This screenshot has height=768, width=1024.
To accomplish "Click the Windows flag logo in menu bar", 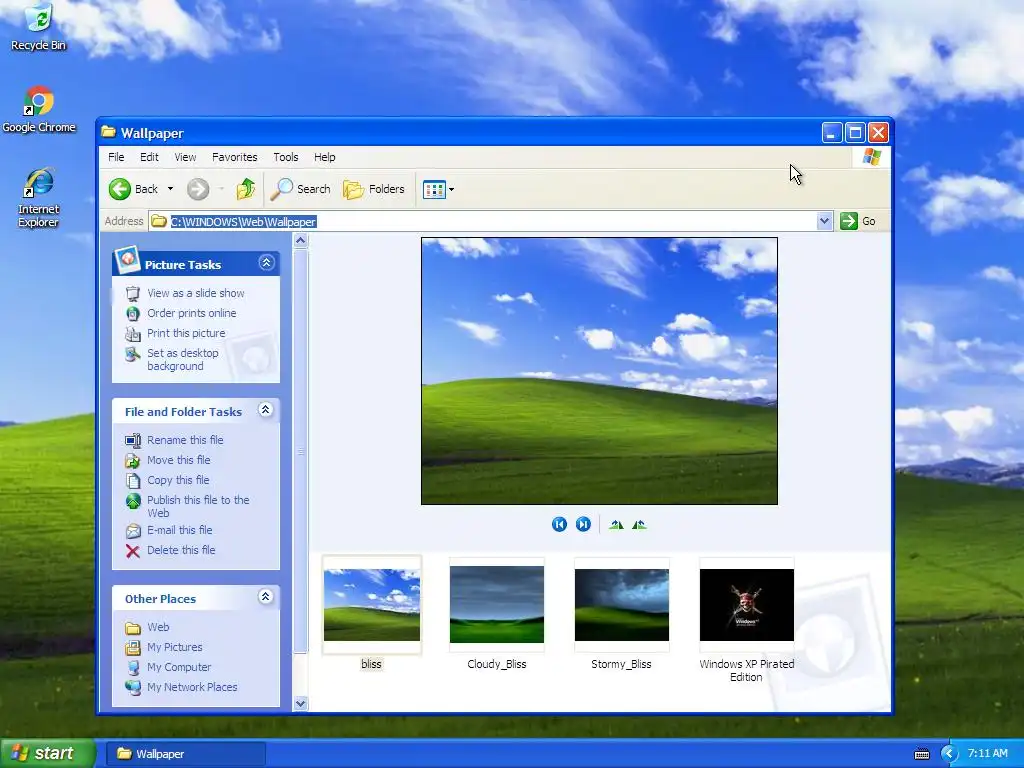I will pos(871,157).
